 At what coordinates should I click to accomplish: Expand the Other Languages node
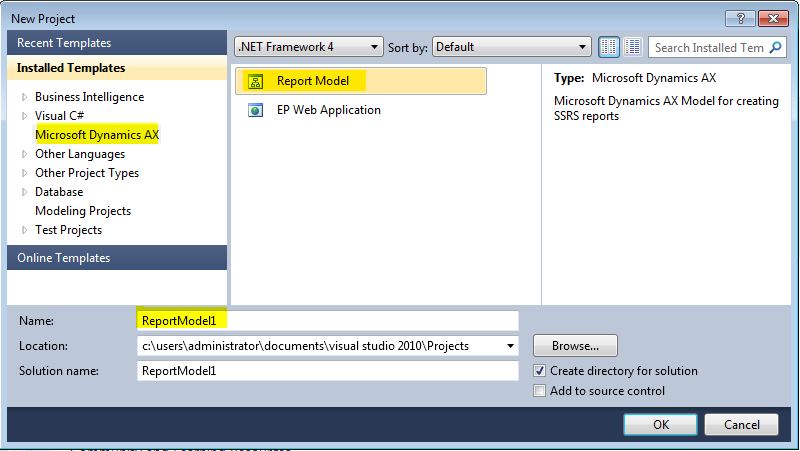(x=24, y=154)
